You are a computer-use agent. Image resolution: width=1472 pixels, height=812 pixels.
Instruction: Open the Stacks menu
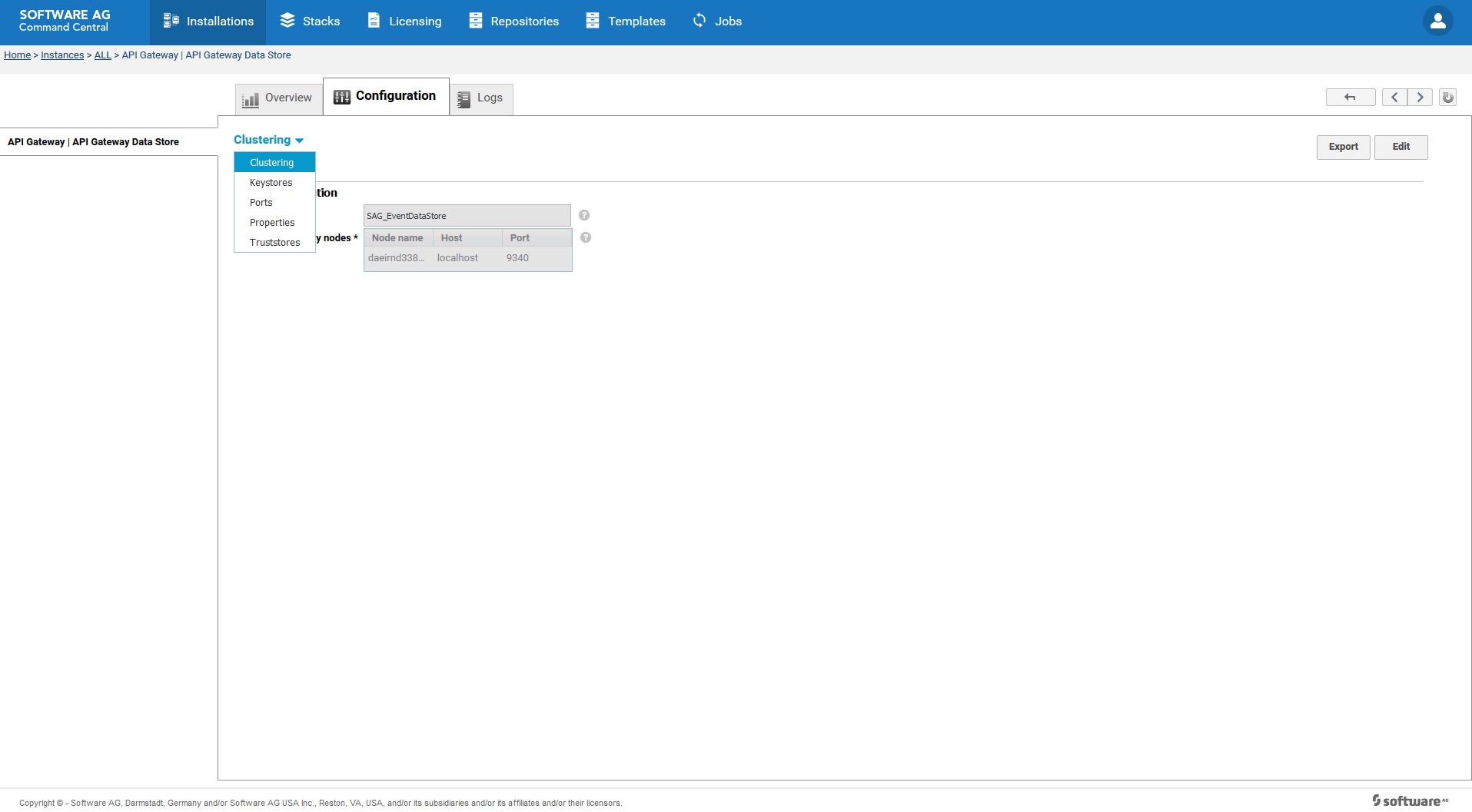[310, 22]
